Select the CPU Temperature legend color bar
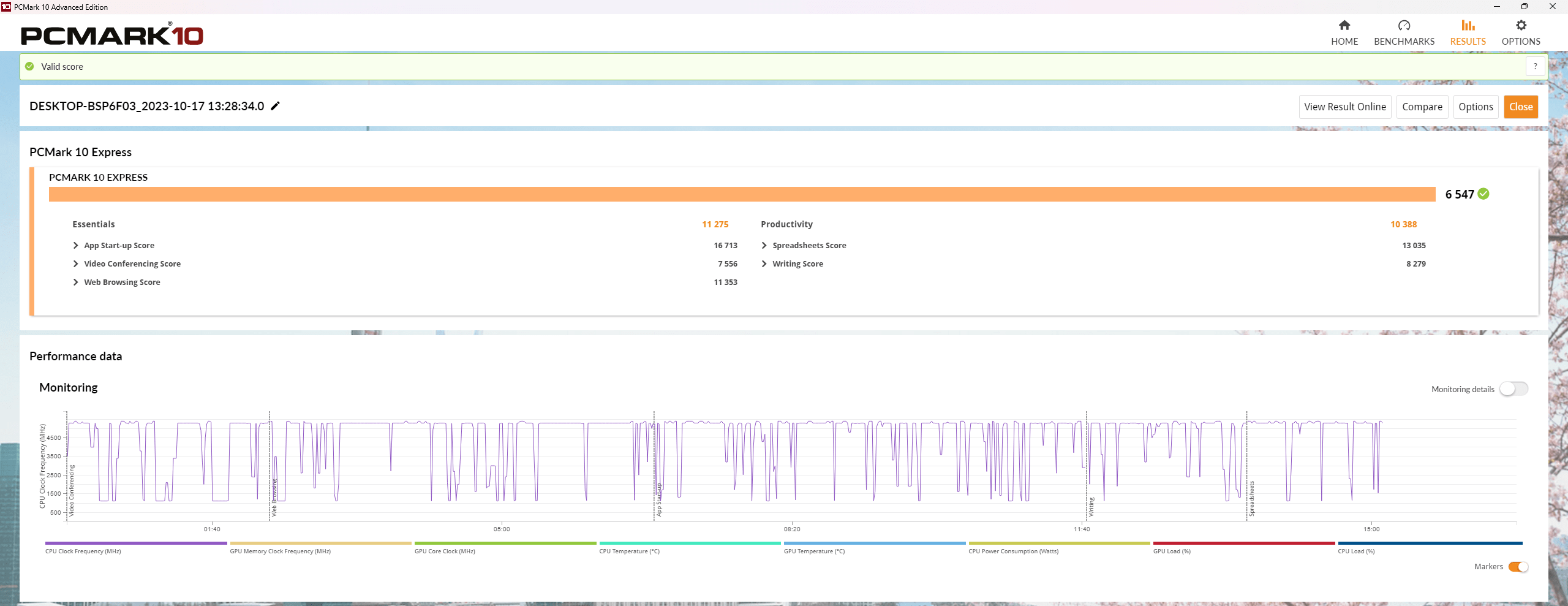 coord(690,543)
